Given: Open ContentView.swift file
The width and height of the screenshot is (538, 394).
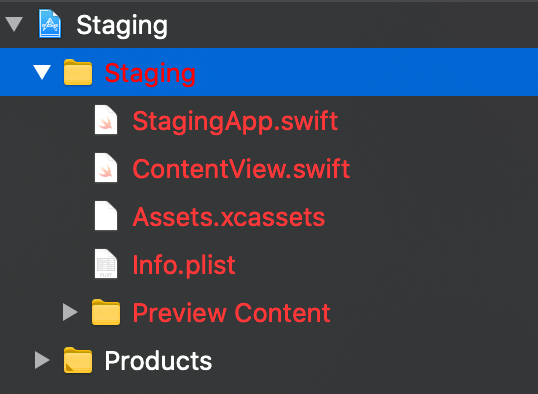Looking at the screenshot, I should pyautogui.click(x=241, y=169).
